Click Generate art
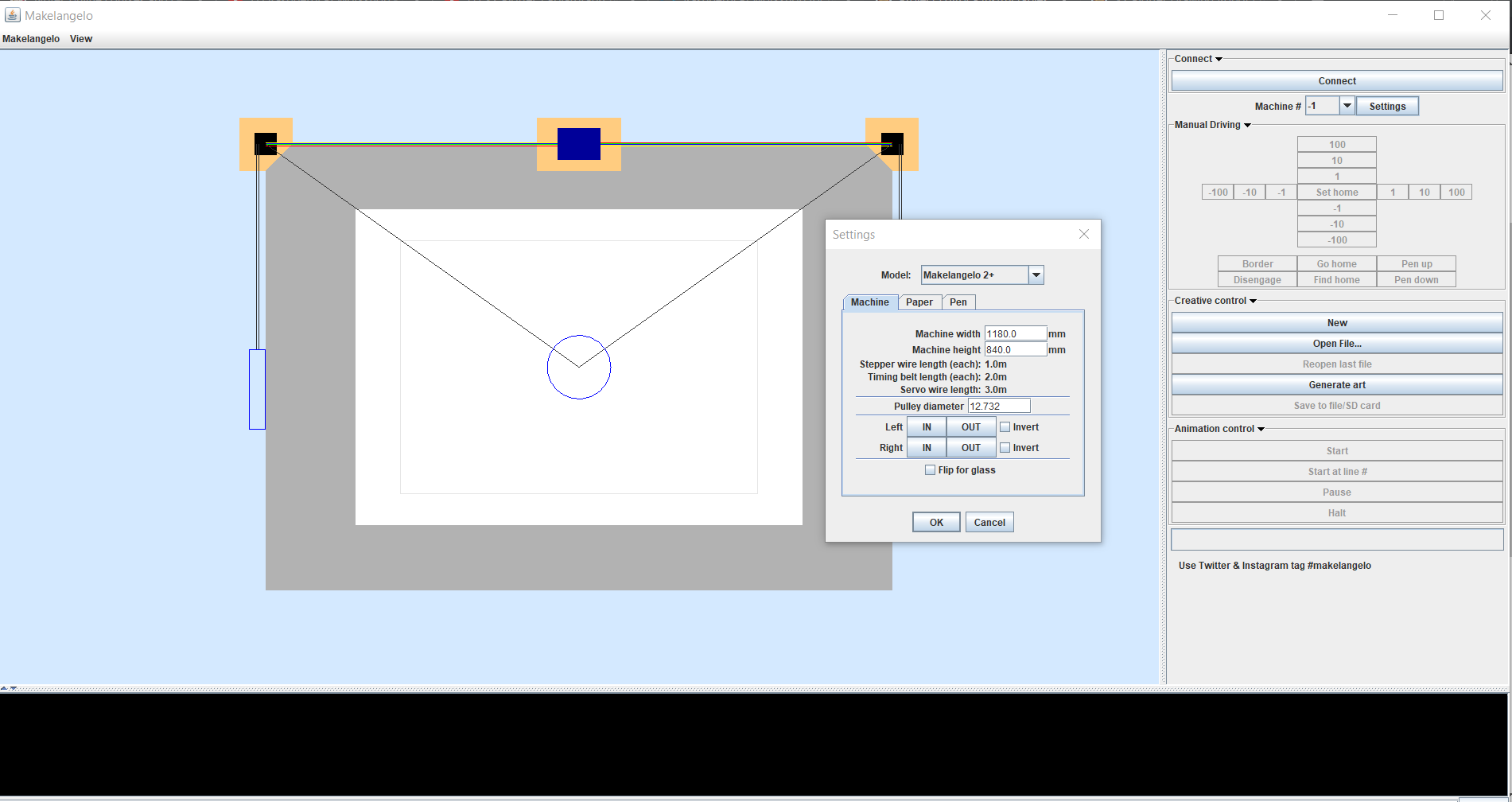Screen dimensions: 1512x802 (1336, 384)
